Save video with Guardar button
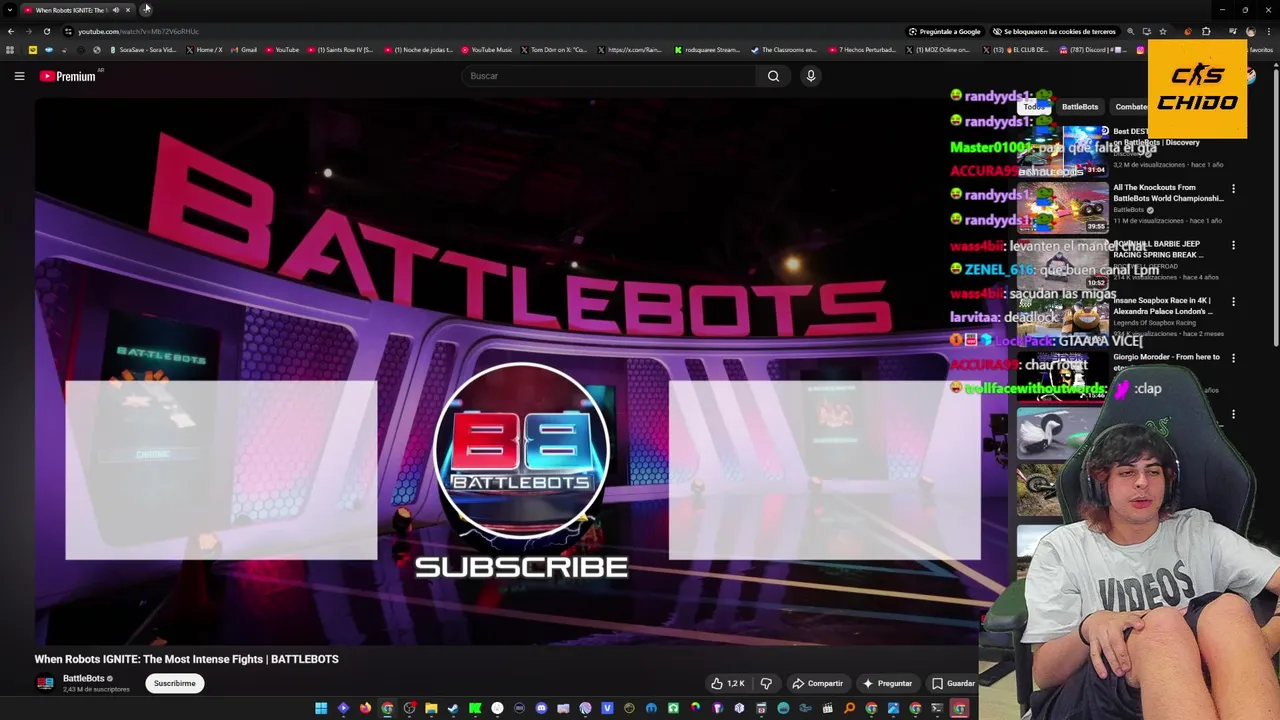 953,683
